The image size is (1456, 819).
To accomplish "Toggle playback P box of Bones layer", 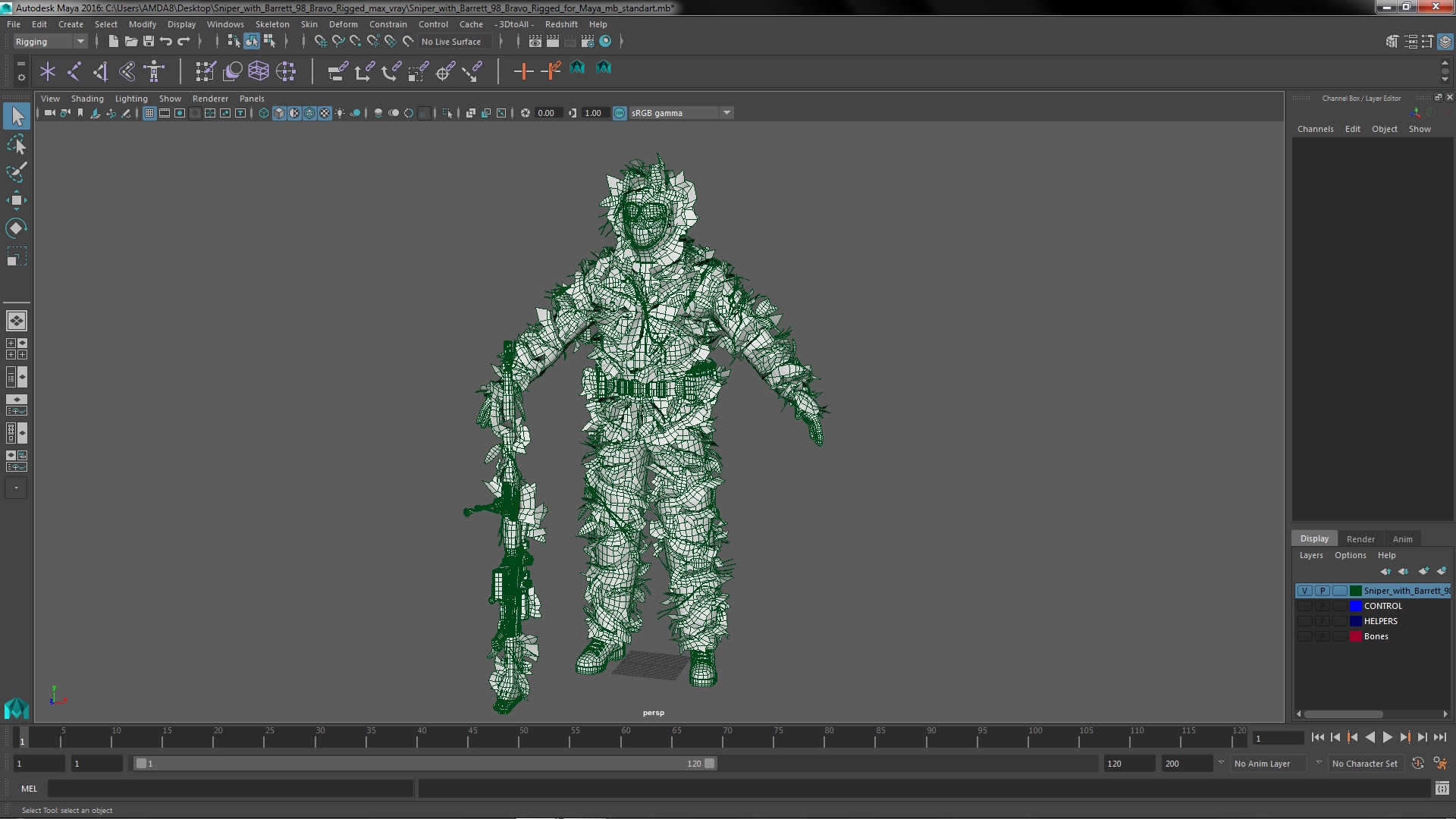I will pos(1322,636).
